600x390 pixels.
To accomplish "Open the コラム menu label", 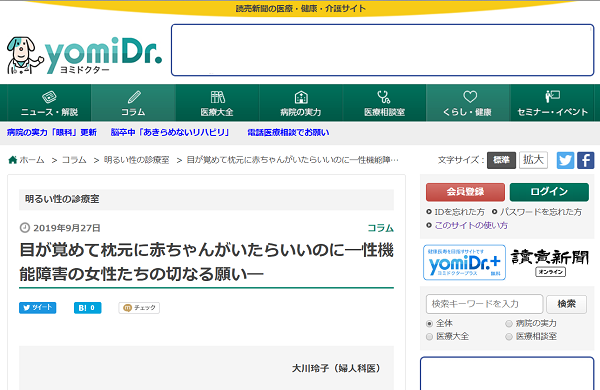I will [133, 112].
